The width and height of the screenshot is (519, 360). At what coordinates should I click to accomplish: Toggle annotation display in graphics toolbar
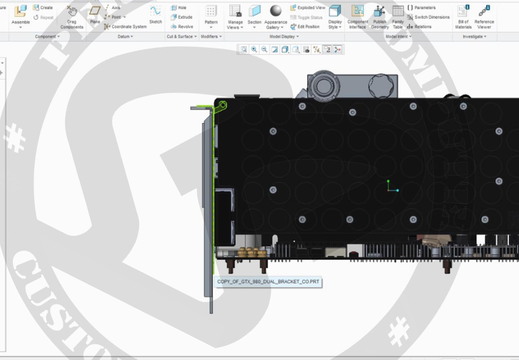[327, 50]
